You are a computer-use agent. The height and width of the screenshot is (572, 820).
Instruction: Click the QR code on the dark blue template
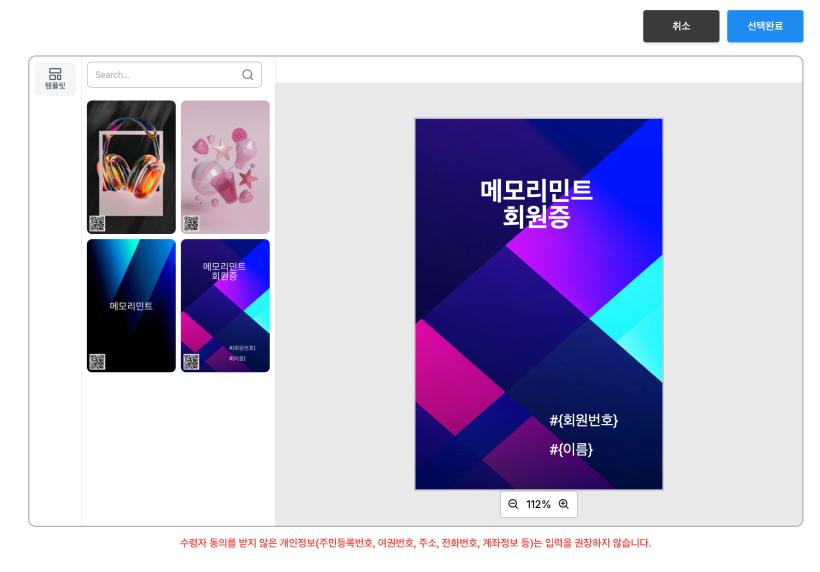pos(97,361)
